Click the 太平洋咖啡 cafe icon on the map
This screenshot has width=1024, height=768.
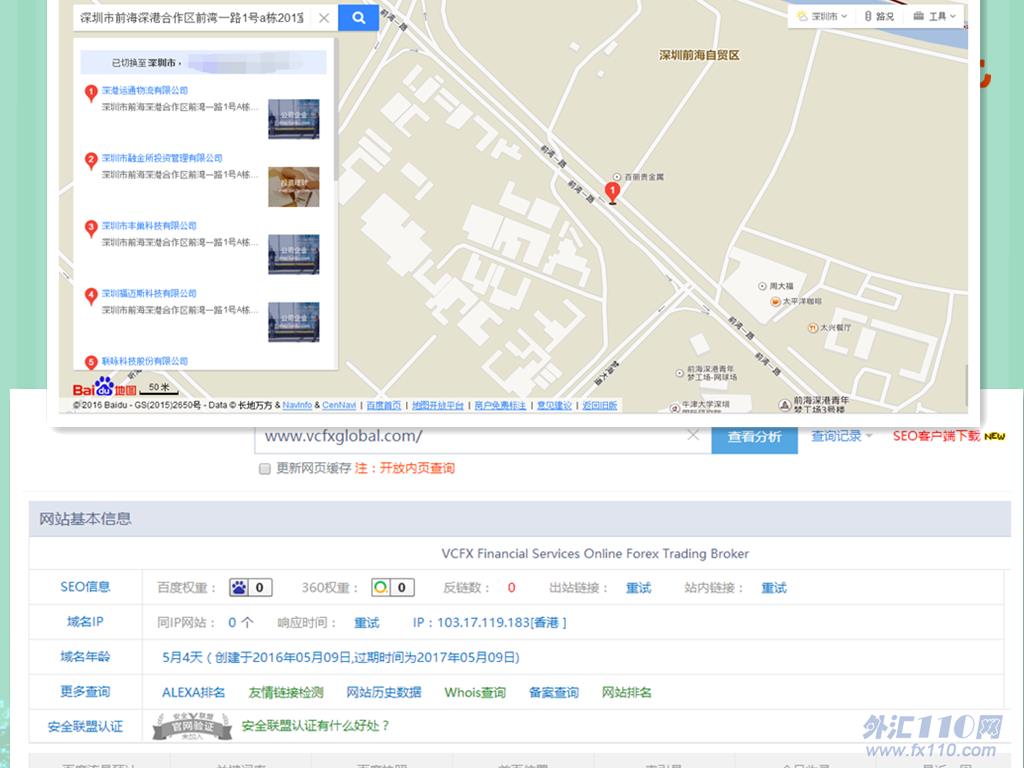[x=775, y=302]
